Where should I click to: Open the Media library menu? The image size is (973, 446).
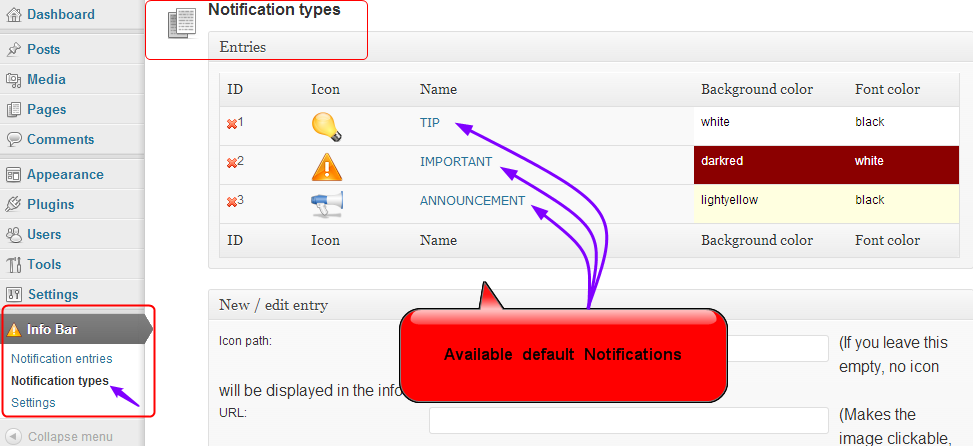coord(46,79)
